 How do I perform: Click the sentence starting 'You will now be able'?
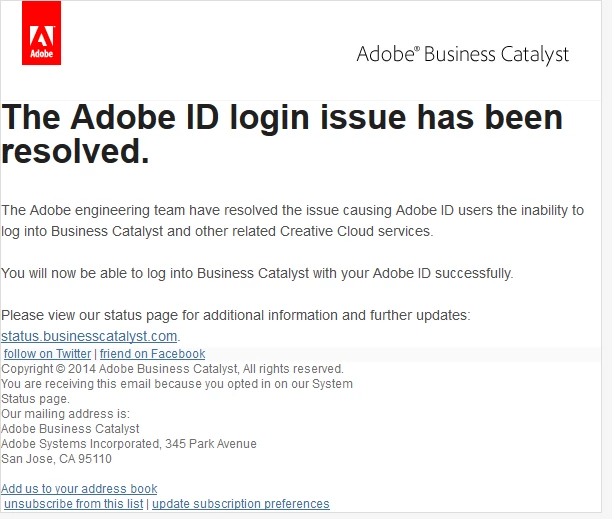pos(257,273)
